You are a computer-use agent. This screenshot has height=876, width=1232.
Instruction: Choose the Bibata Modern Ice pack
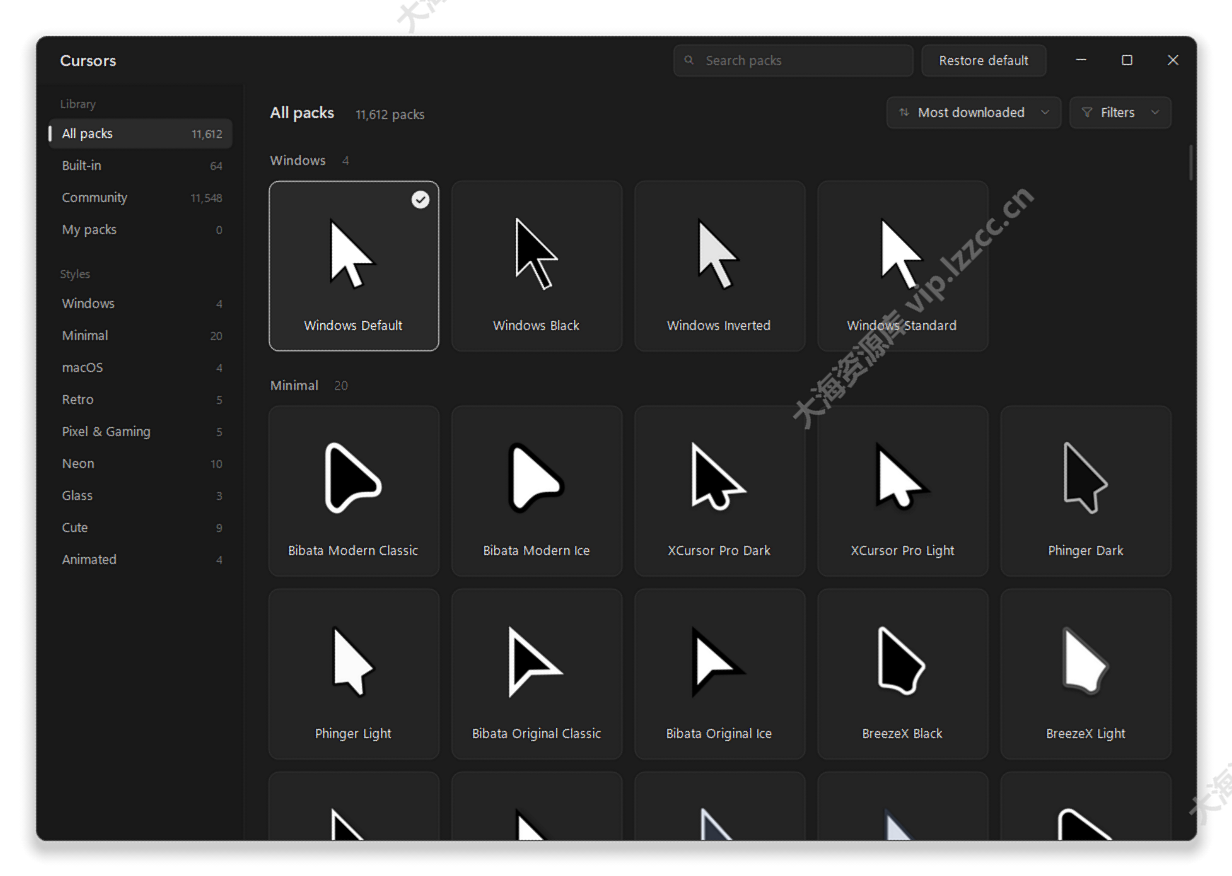click(x=537, y=491)
